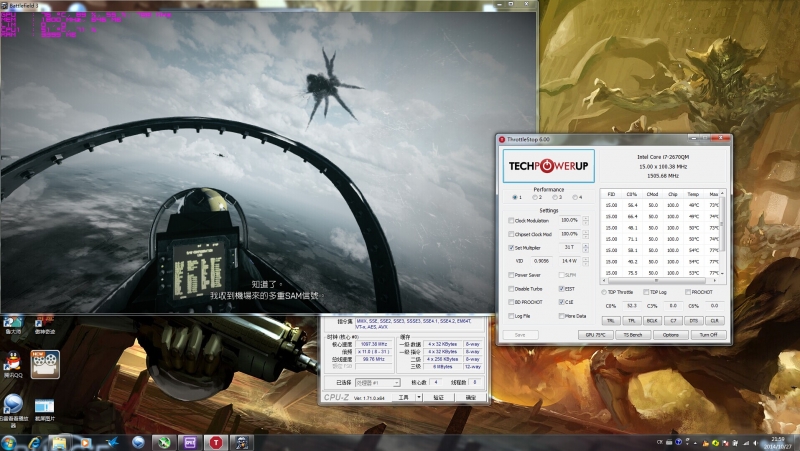Open the TS Bench button
Image resolution: width=800 pixels, height=451 pixels.
[x=633, y=335]
